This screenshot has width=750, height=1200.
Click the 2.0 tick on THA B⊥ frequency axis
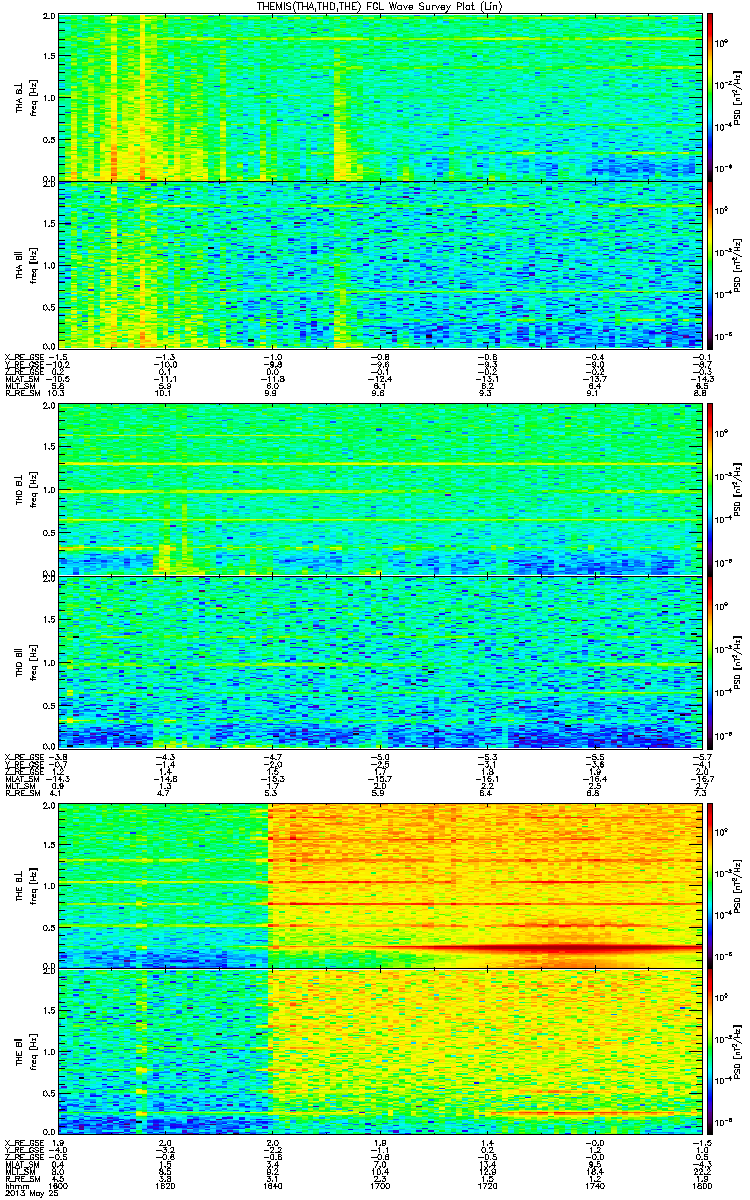click(48, 17)
